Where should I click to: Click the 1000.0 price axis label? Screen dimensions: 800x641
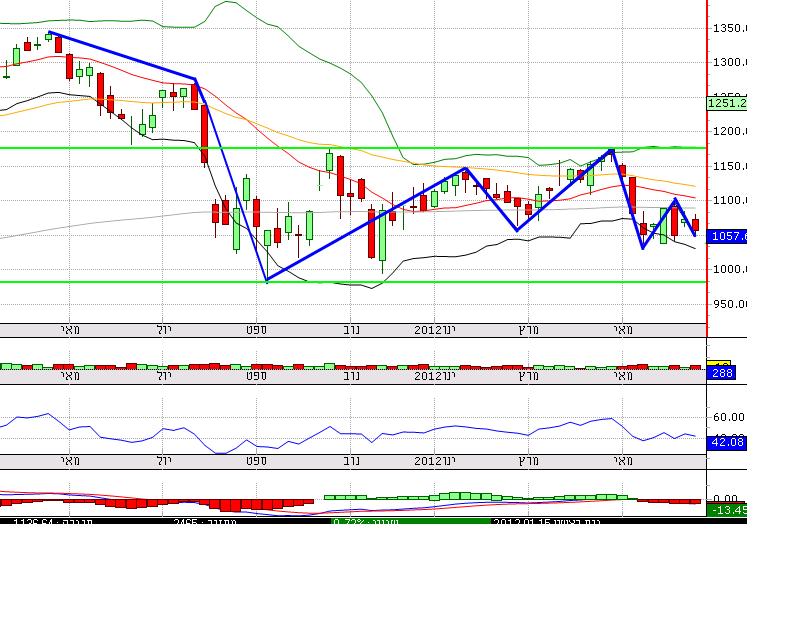point(730,270)
